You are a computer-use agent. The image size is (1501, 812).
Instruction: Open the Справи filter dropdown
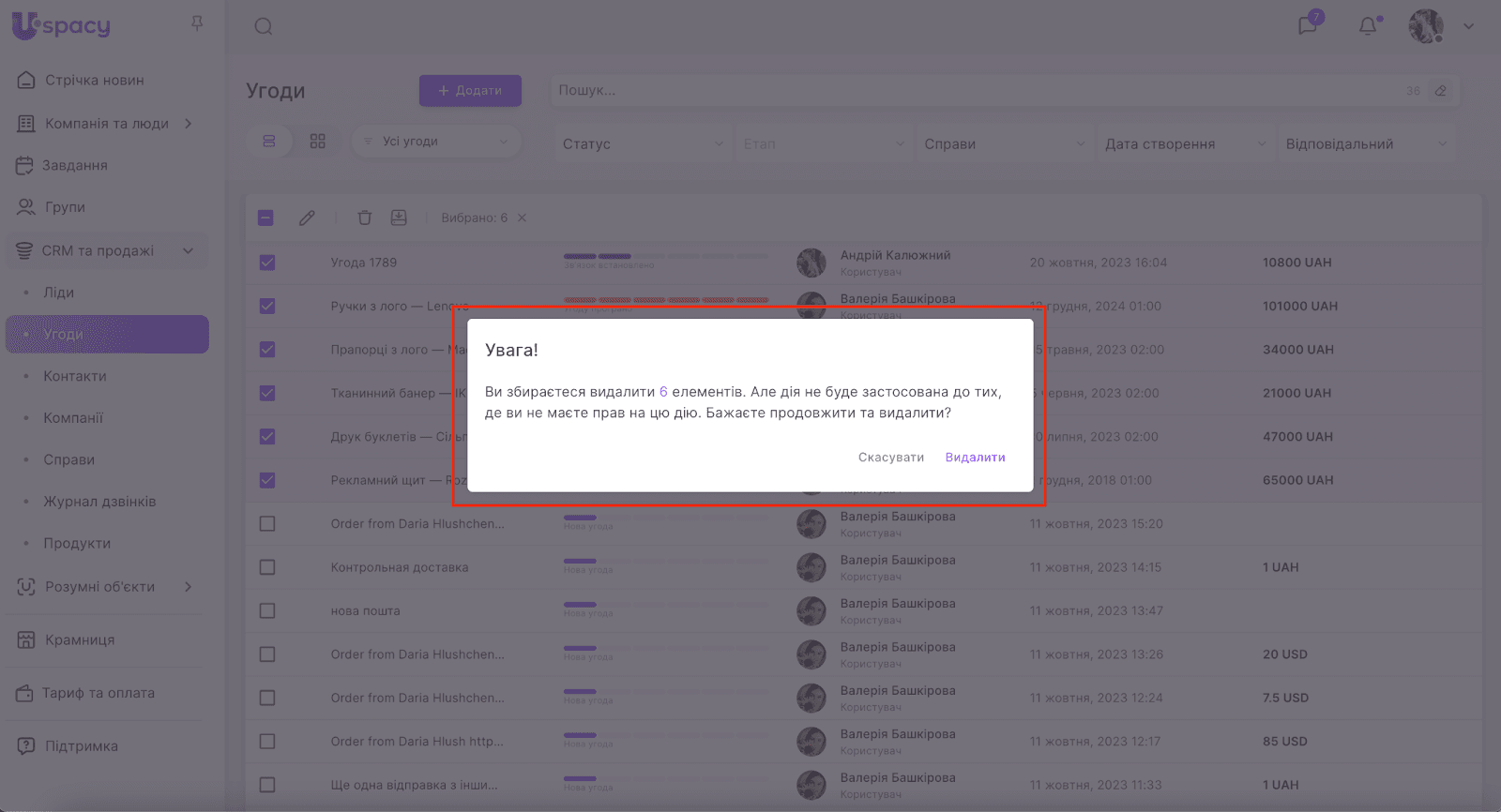pos(1005,144)
